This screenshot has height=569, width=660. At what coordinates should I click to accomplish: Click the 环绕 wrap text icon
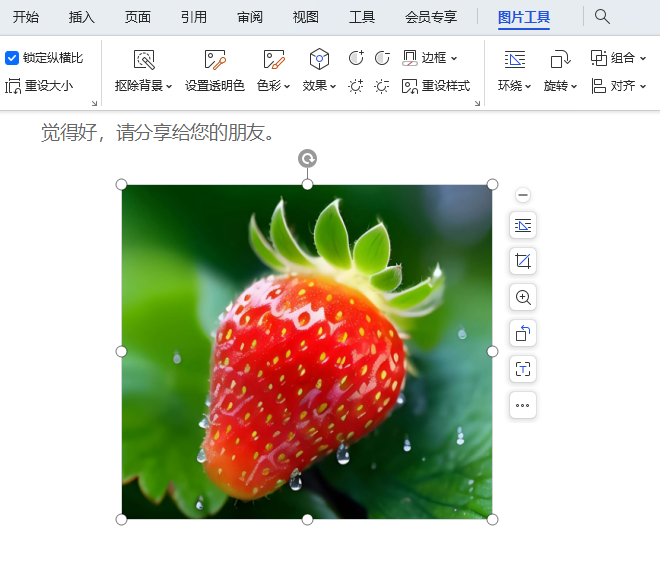515,59
